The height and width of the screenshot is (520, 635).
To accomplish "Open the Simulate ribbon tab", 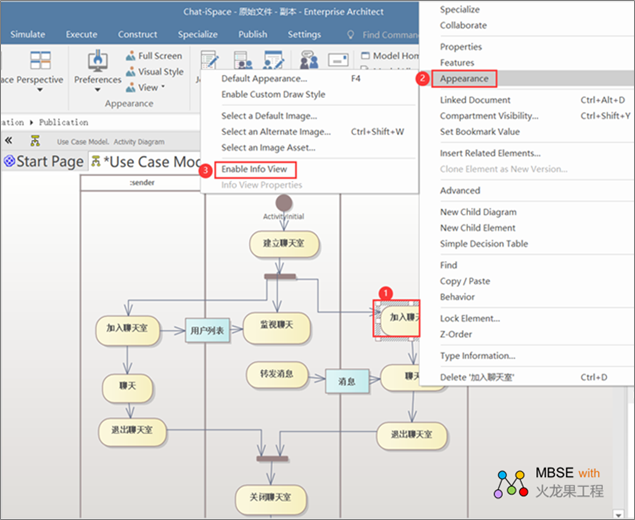I will [28, 34].
